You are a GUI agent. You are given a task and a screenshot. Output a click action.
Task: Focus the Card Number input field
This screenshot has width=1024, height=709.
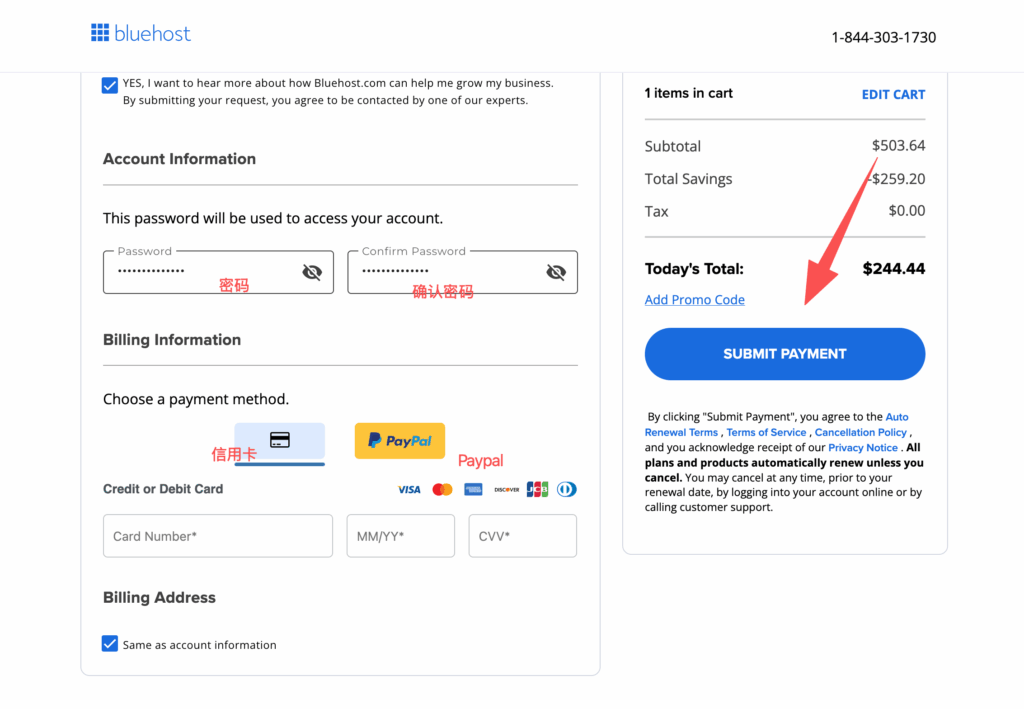pos(217,536)
